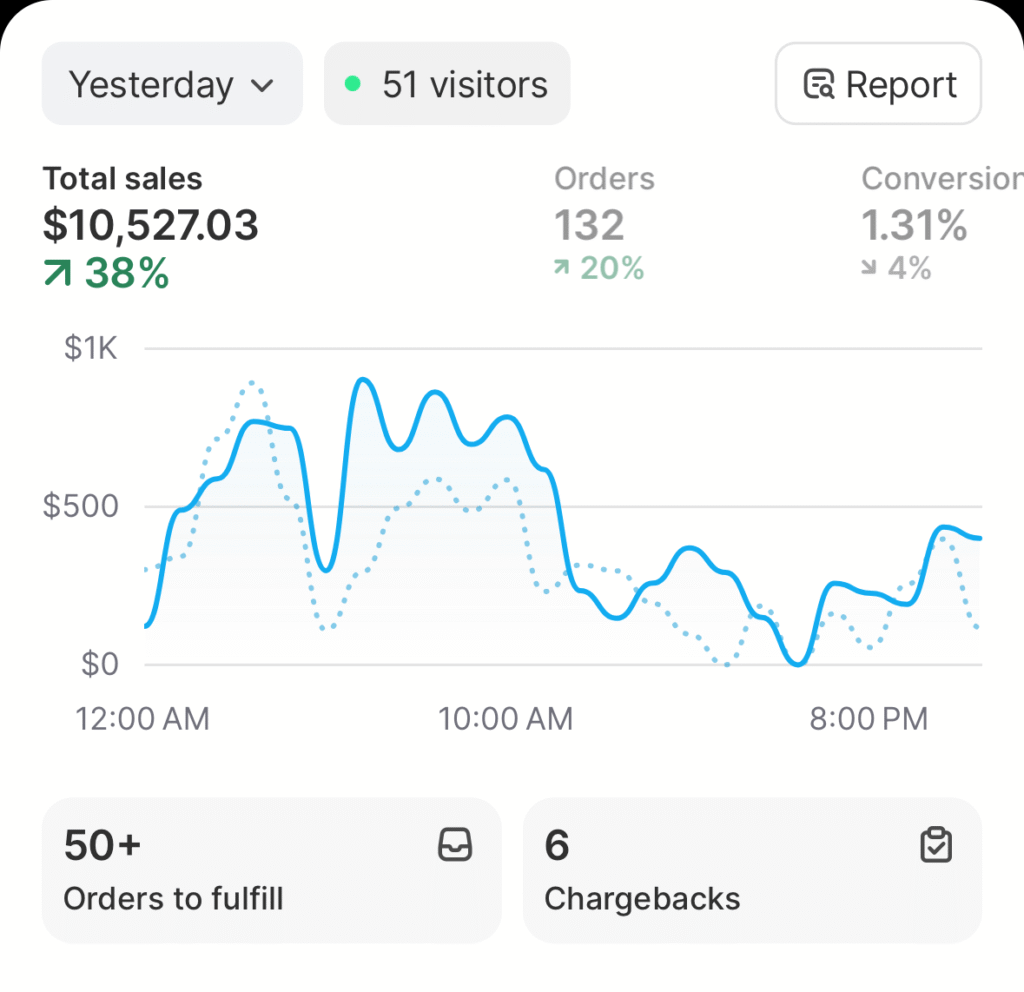Switch to the Conversion metric tab

(940, 180)
